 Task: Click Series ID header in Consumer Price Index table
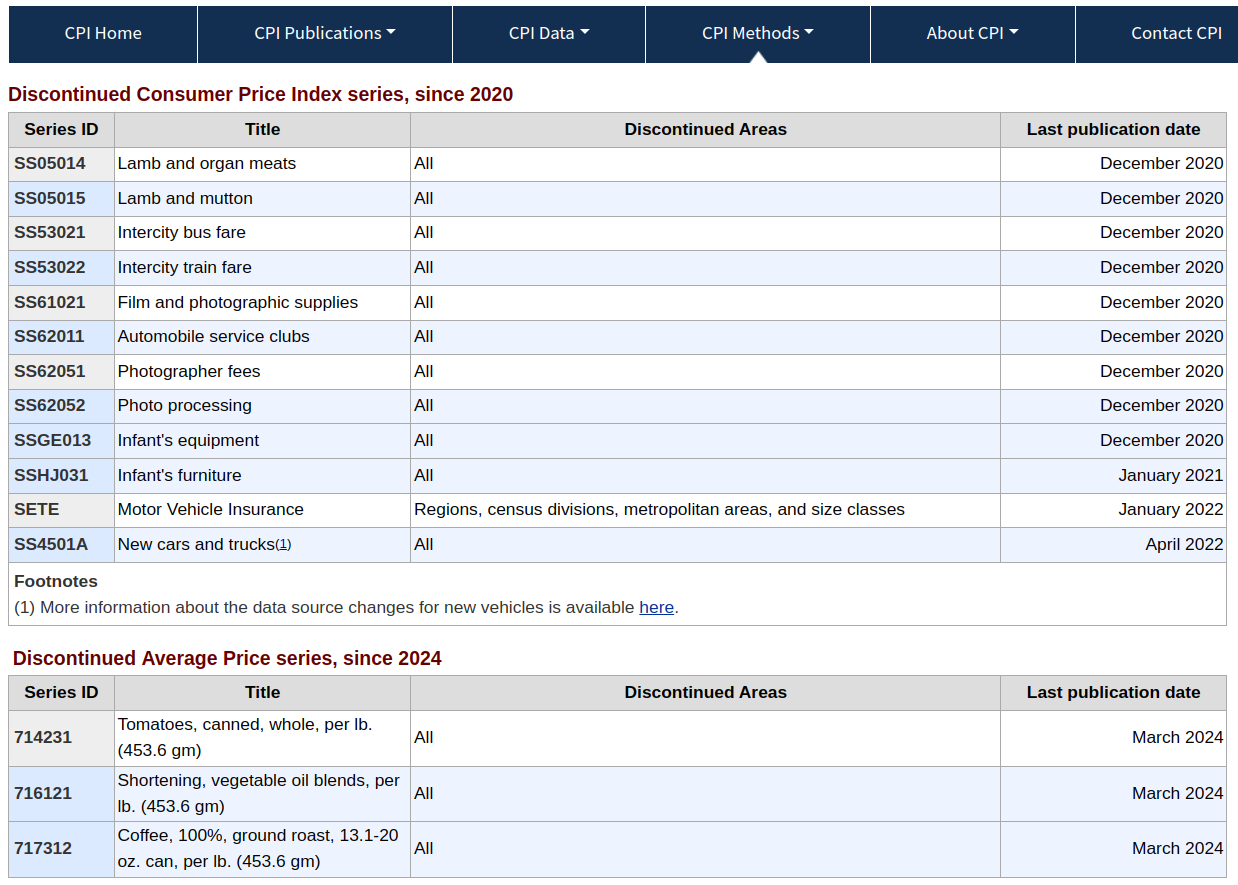[x=61, y=129]
